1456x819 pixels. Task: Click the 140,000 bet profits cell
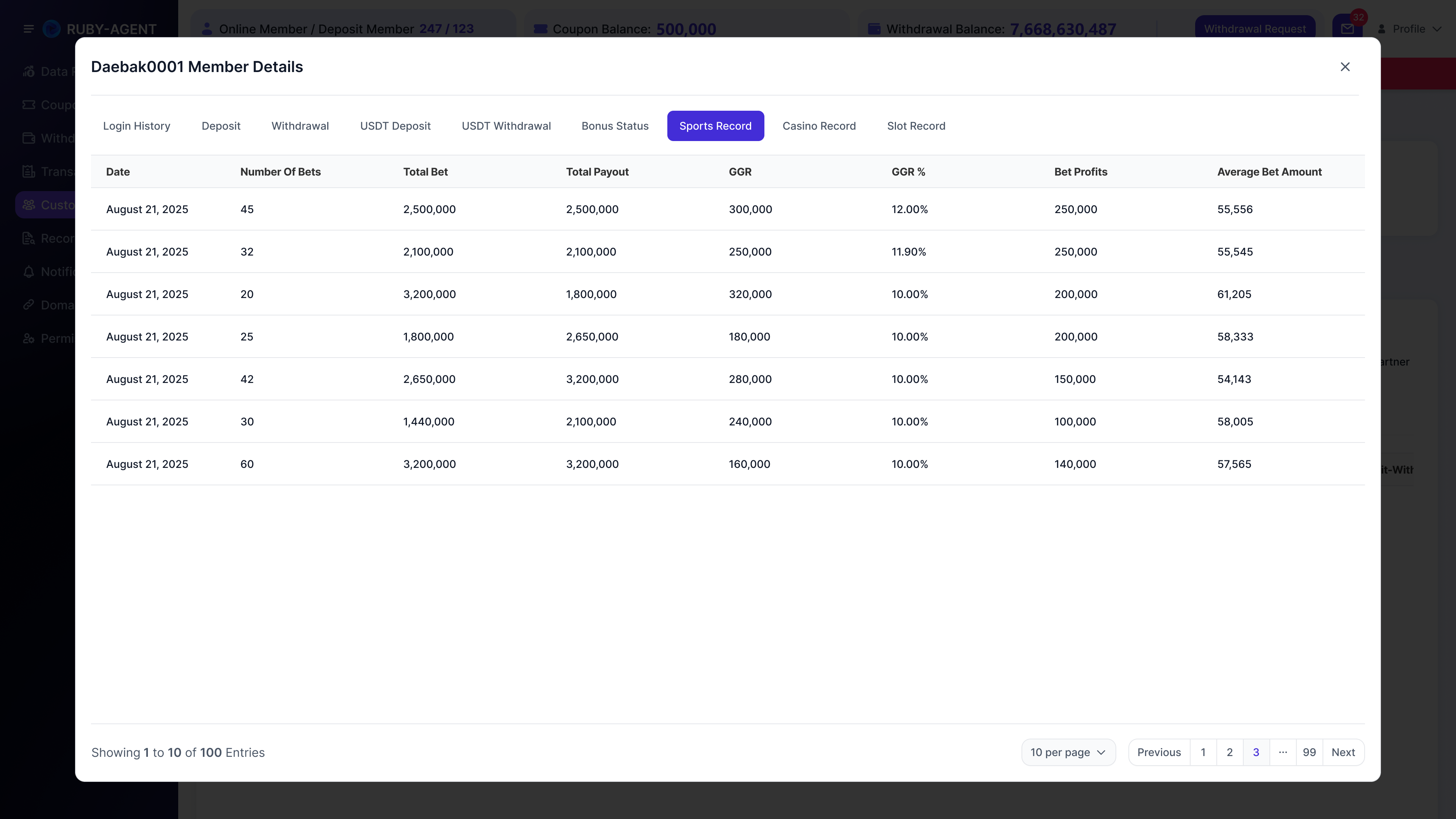click(x=1075, y=463)
